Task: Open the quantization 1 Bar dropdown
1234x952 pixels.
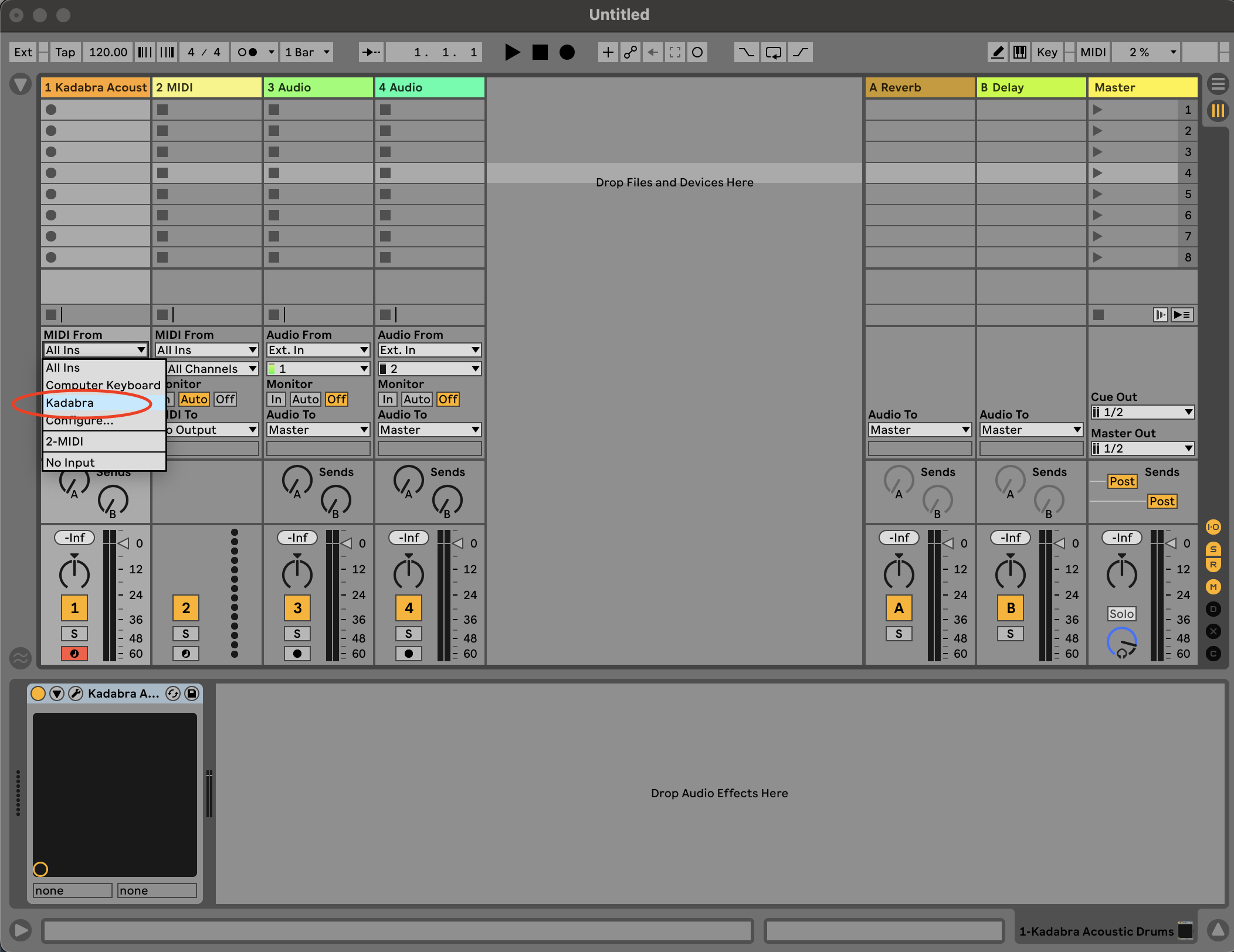Action: [307, 52]
